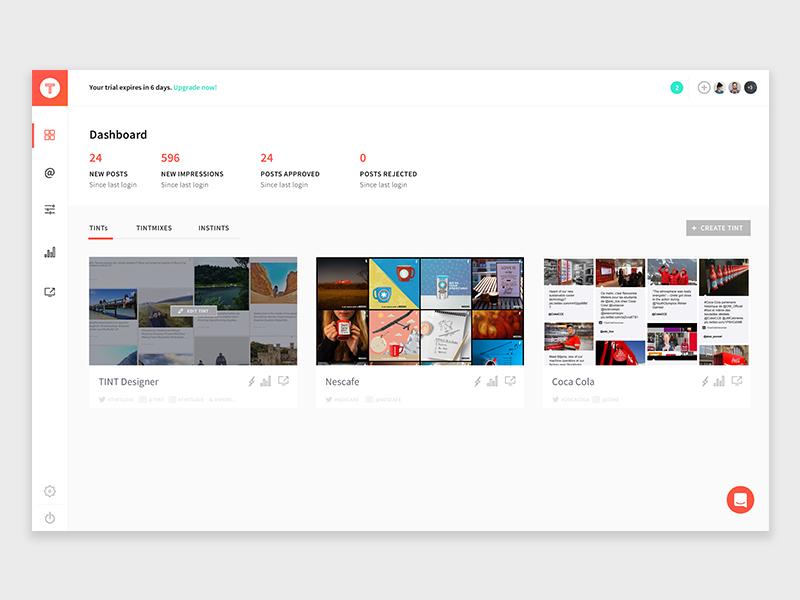Click the analytics icon on TINT Designer card
The image size is (800, 600).
[266, 381]
